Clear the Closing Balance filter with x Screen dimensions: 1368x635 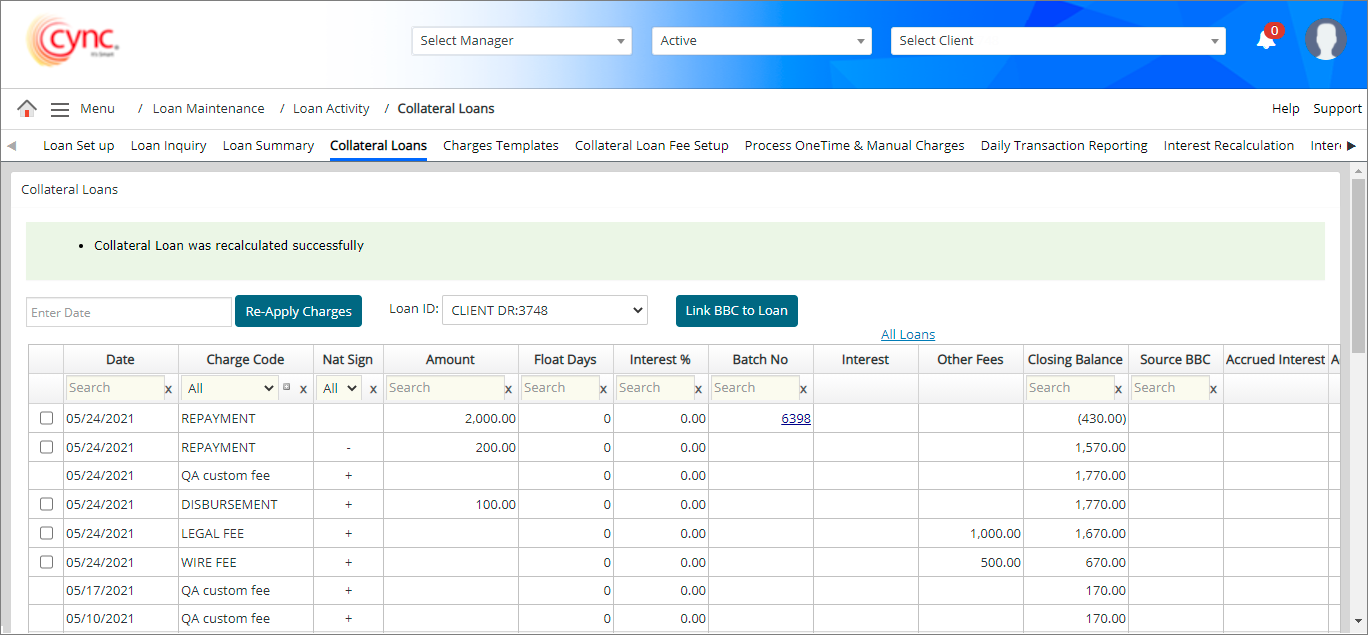[1118, 389]
